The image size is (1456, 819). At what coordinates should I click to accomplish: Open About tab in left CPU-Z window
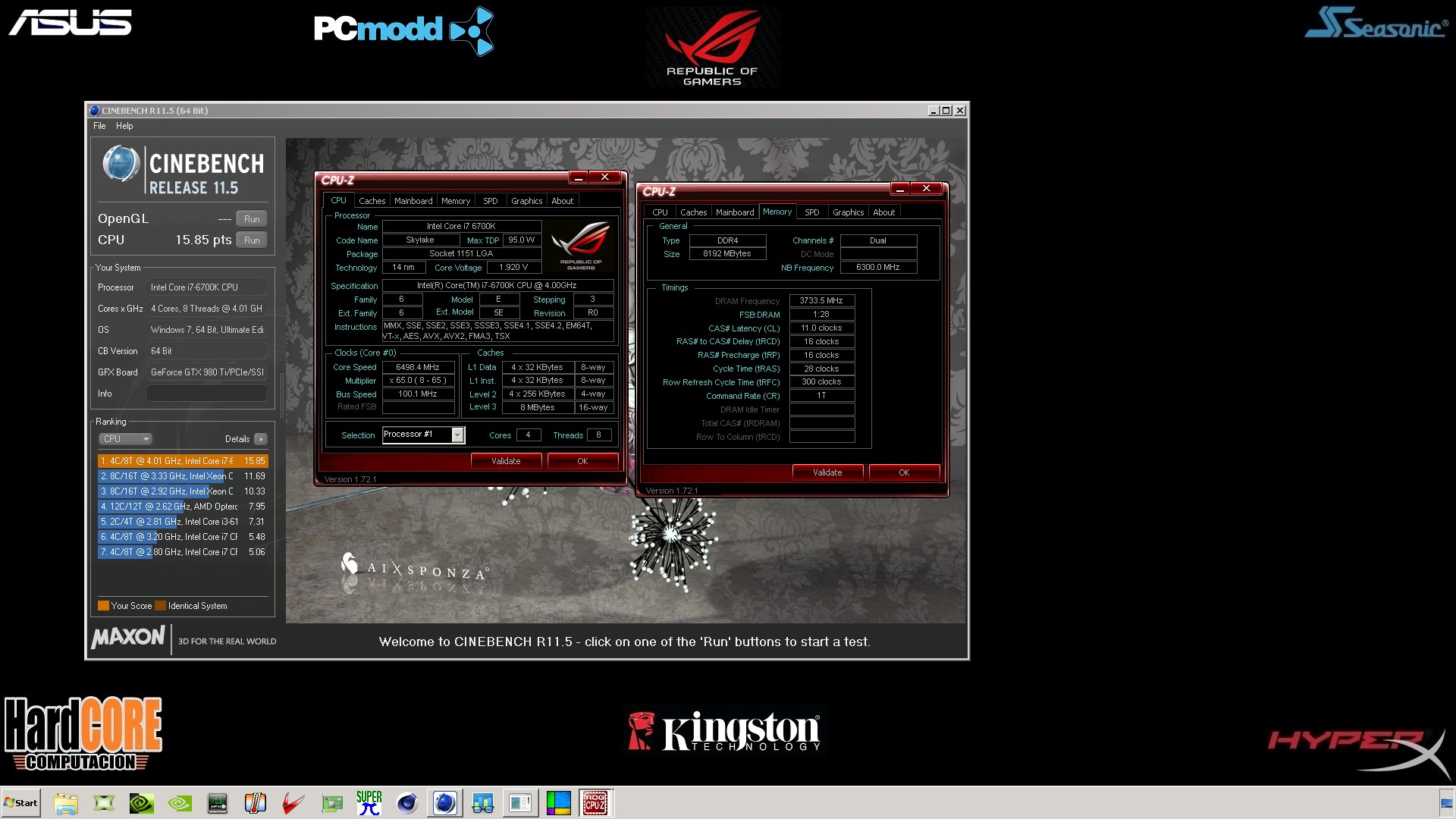pos(563,201)
